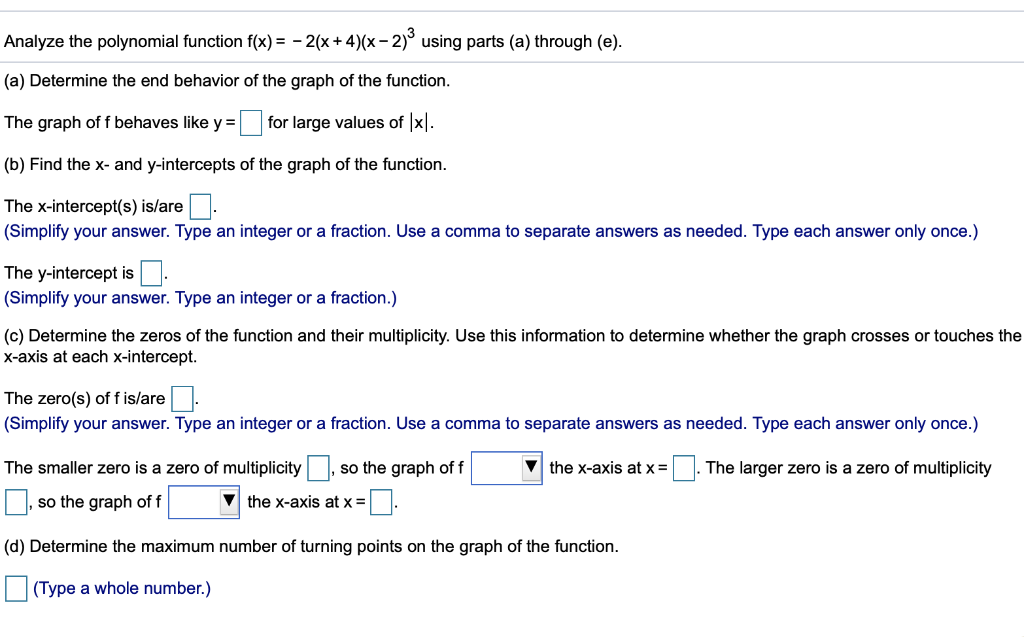
Task: Select the part (a) end behavior instruction
Action: [230, 81]
